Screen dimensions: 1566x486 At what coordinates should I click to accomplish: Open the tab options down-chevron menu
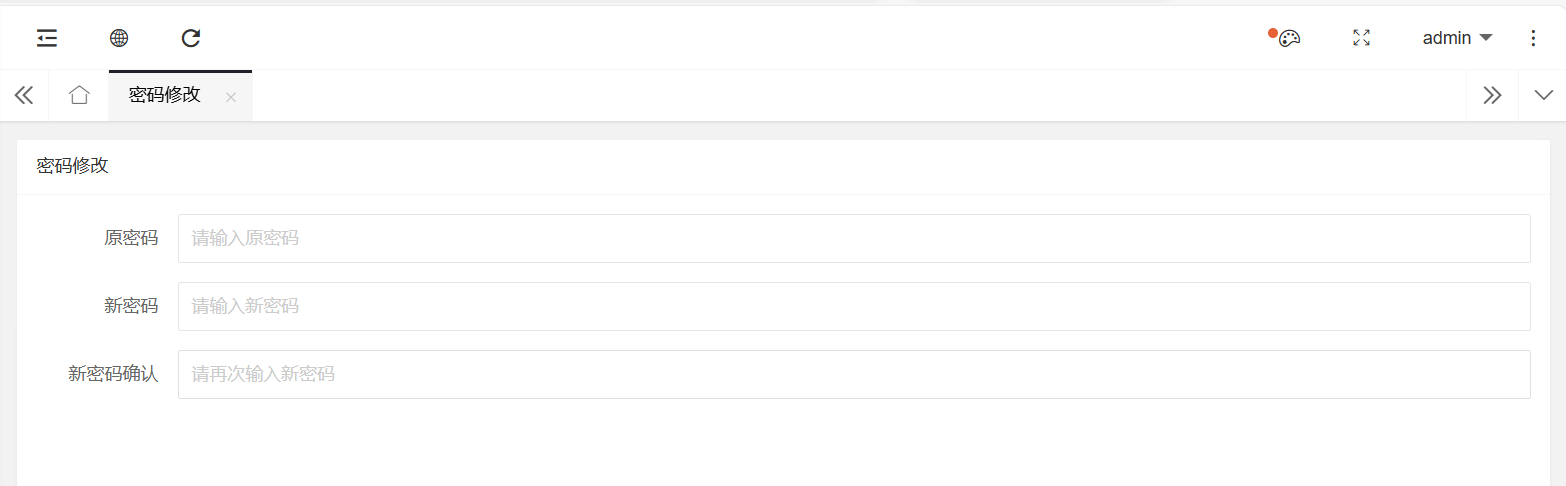[1543, 95]
